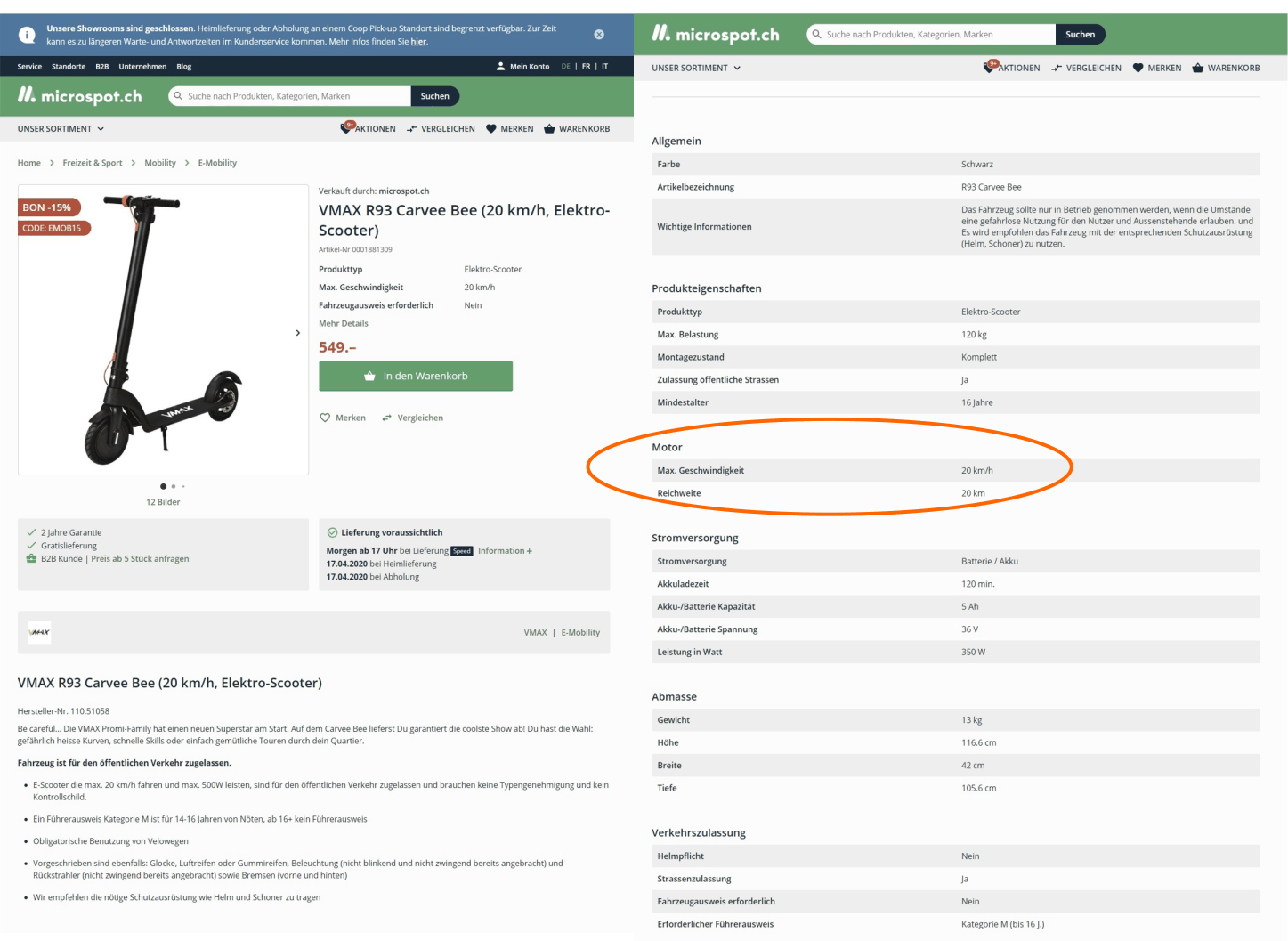Open the Blog menu item
This screenshot has width=1288, height=941.
[184, 67]
